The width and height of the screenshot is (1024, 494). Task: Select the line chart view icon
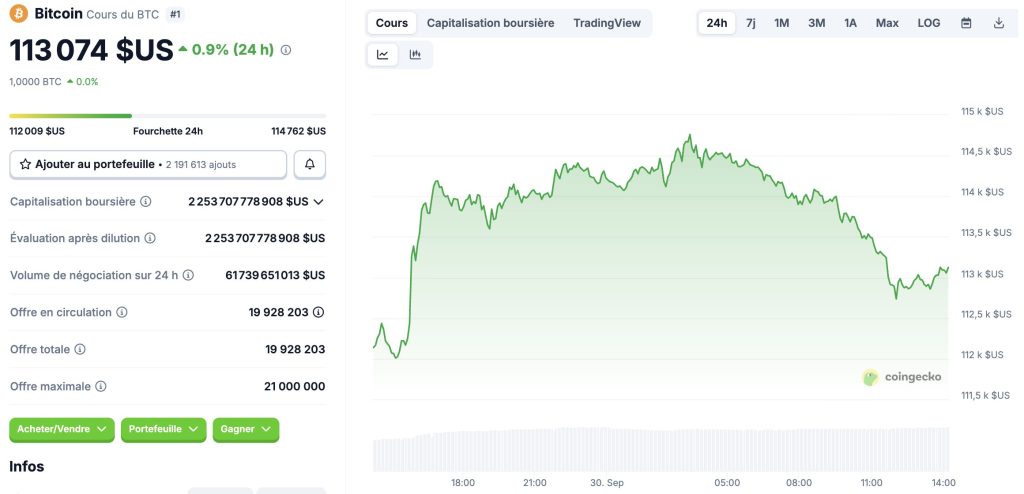click(383, 55)
